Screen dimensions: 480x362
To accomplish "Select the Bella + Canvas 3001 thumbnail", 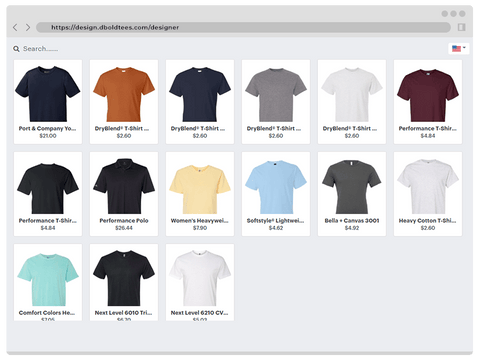I will click(352, 187).
